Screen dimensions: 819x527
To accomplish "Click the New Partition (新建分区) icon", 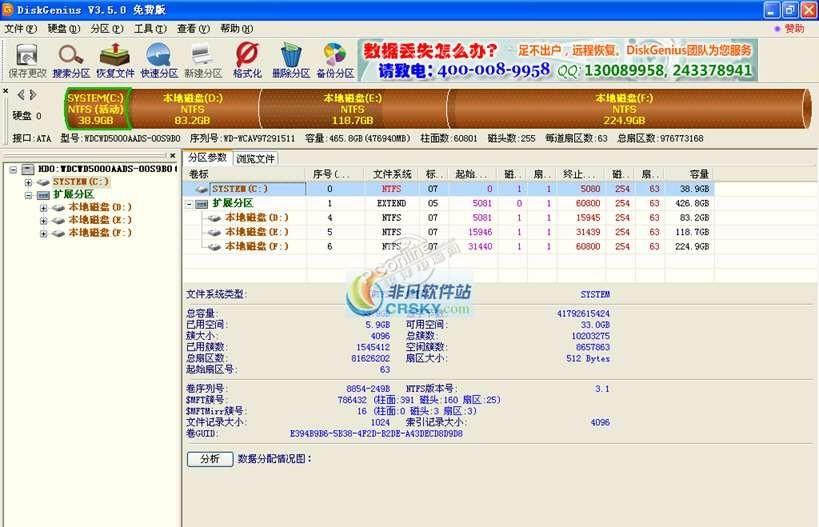I will pyautogui.click(x=203, y=61).
